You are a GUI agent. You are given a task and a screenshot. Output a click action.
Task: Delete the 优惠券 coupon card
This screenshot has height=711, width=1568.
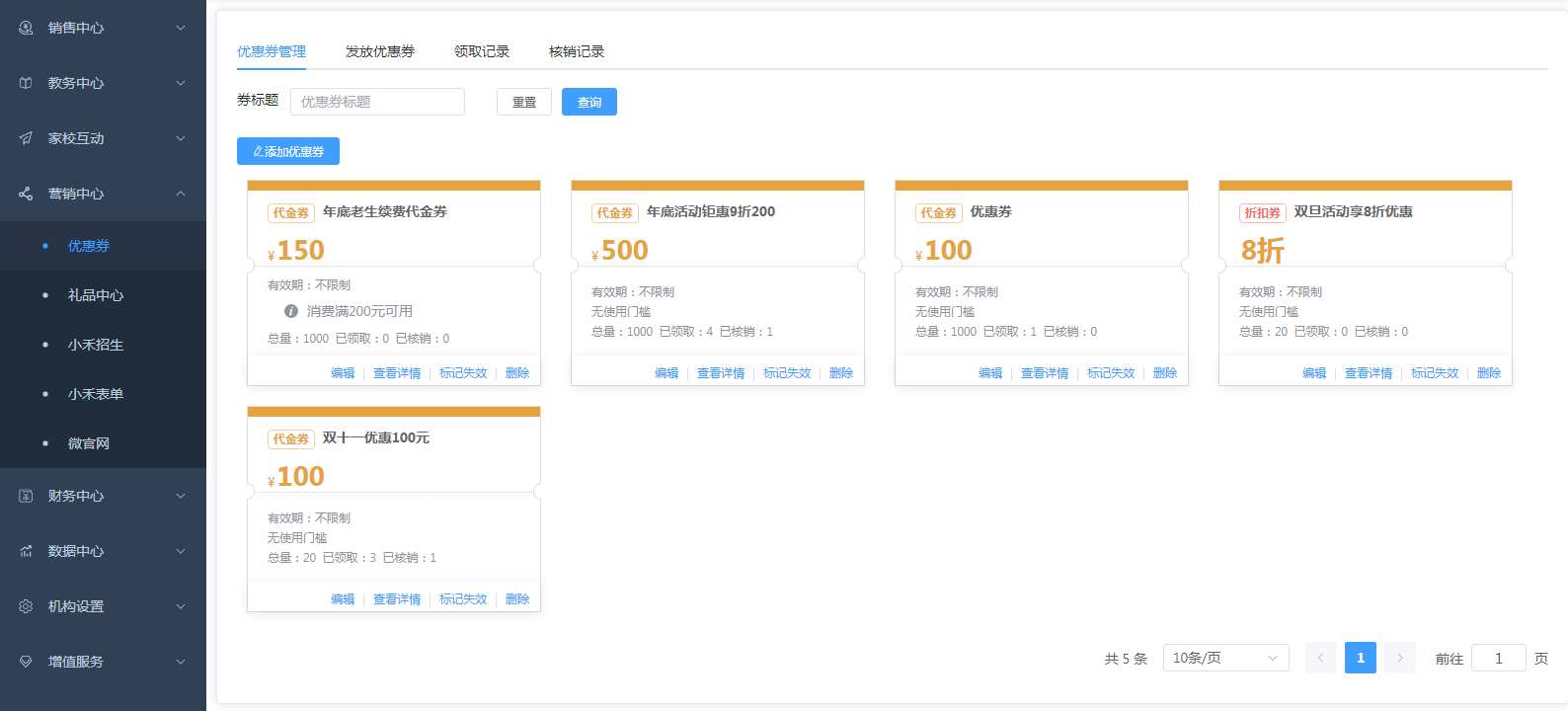tap(1165, 373)
